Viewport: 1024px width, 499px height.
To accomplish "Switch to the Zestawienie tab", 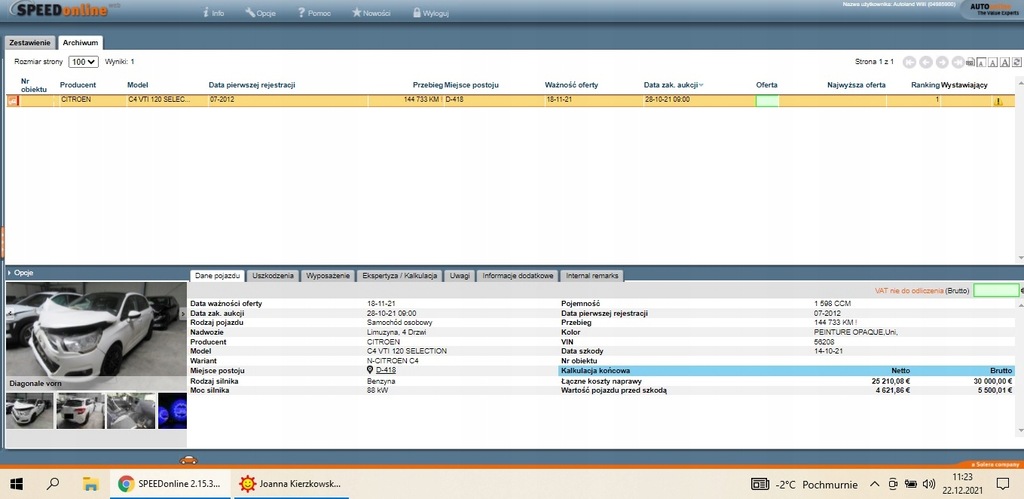I will [x=30, y=43].
